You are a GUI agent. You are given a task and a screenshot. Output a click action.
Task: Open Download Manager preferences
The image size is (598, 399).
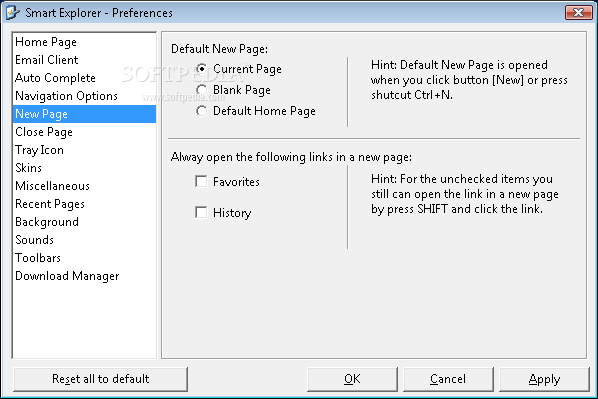[x=84, y=276]
